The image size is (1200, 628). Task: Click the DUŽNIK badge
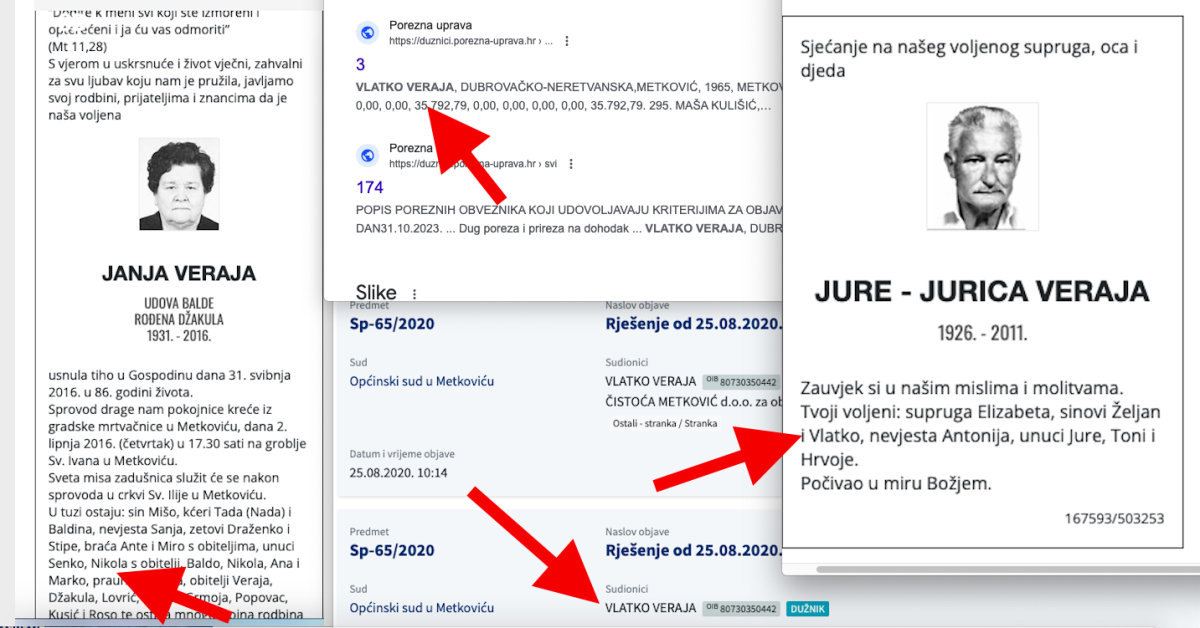(807, 608)
